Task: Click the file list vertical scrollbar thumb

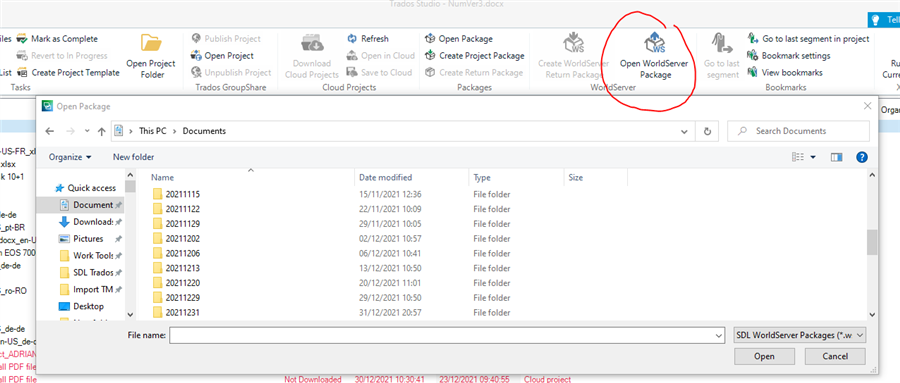Action: [872, 242]
